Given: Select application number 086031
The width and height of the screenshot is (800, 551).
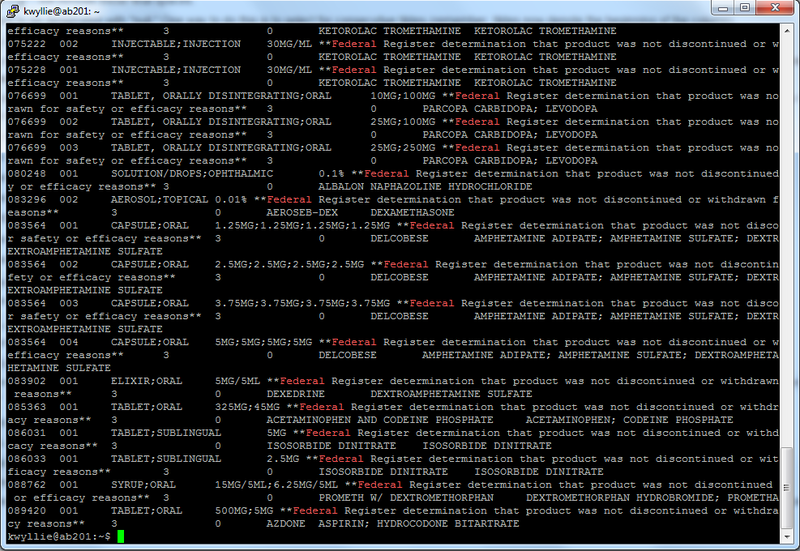Looking at the screenshot, I should tap(27, 433).
